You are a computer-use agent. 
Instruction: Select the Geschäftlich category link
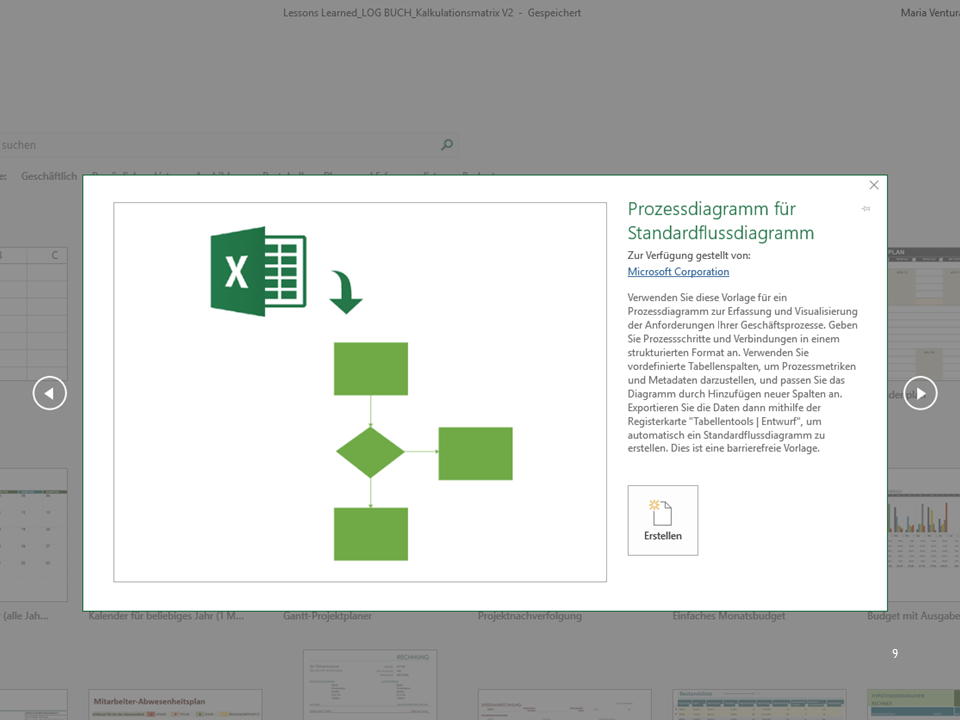click(49, 176)
